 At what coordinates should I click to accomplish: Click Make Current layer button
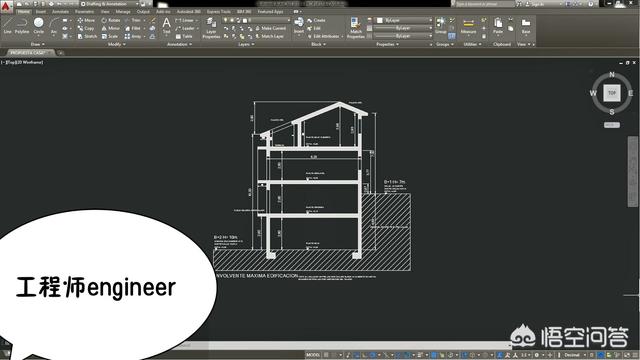click(270, 28)
